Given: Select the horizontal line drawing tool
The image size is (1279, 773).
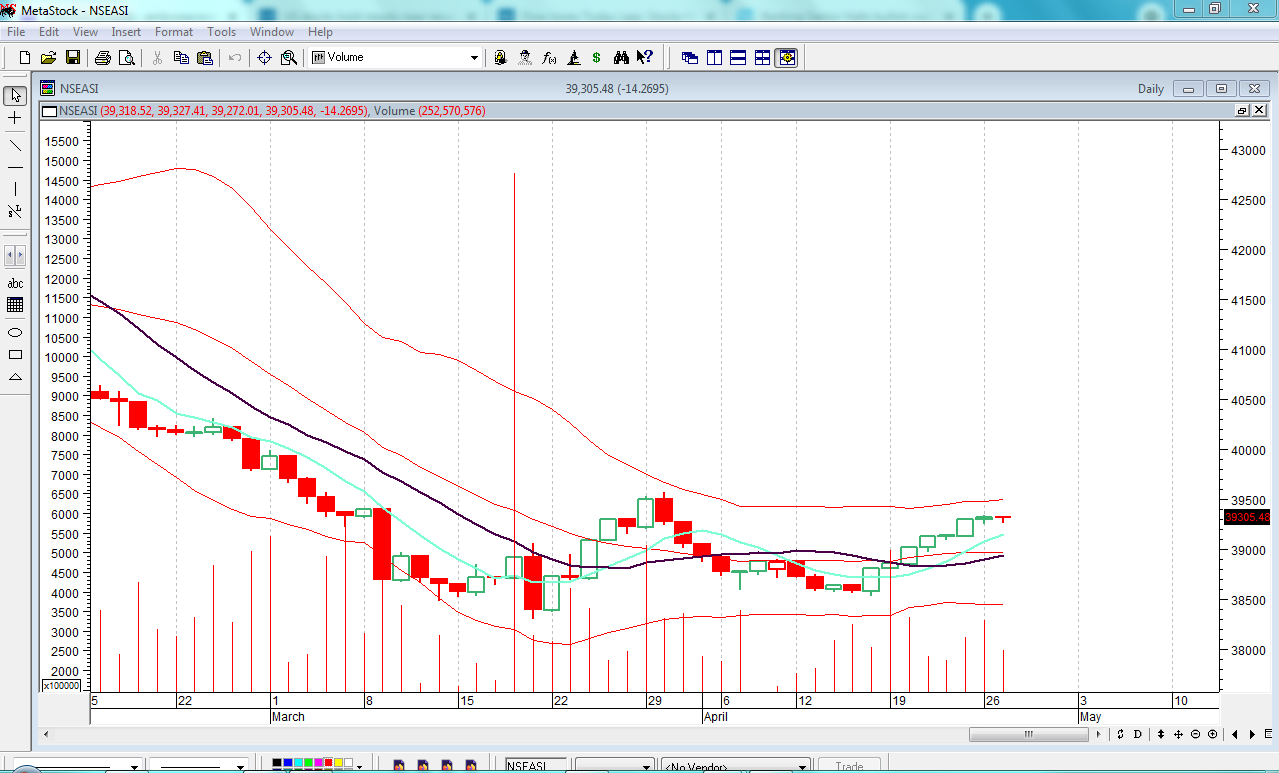Looking at the screenshot, I should pos(15,167).
